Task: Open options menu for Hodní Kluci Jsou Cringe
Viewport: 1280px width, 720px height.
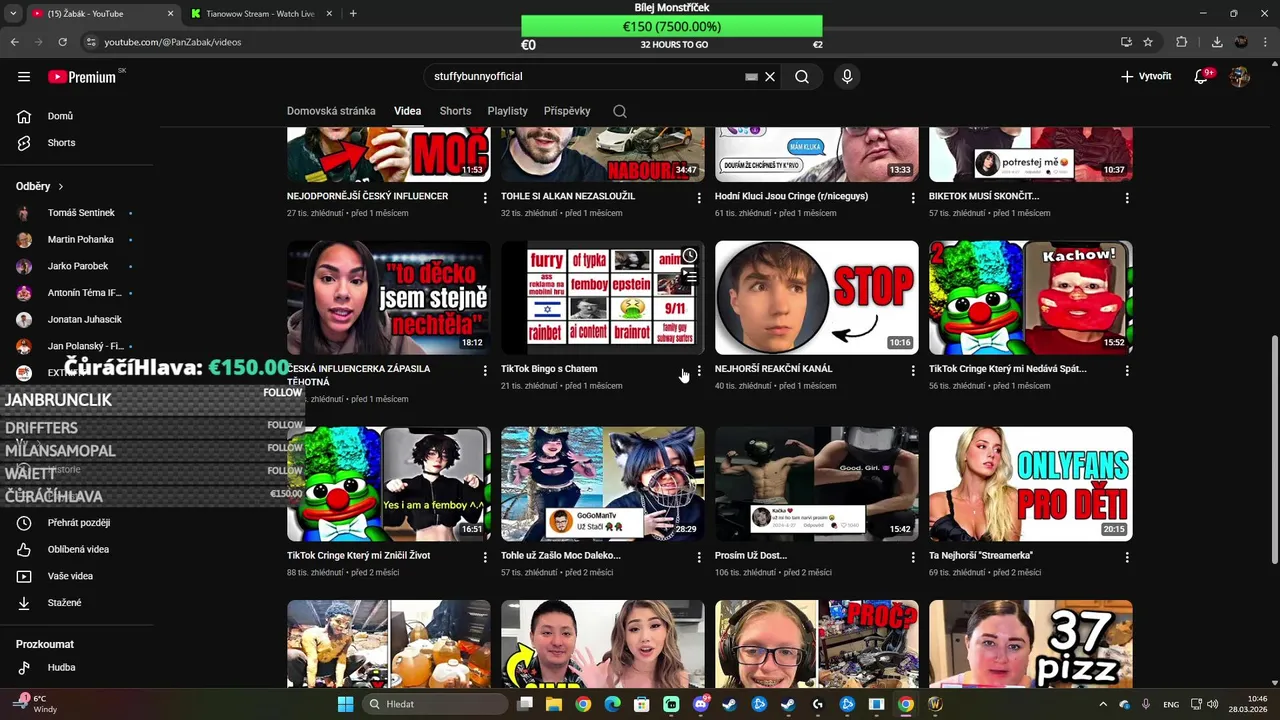Action: pos(913,198)
